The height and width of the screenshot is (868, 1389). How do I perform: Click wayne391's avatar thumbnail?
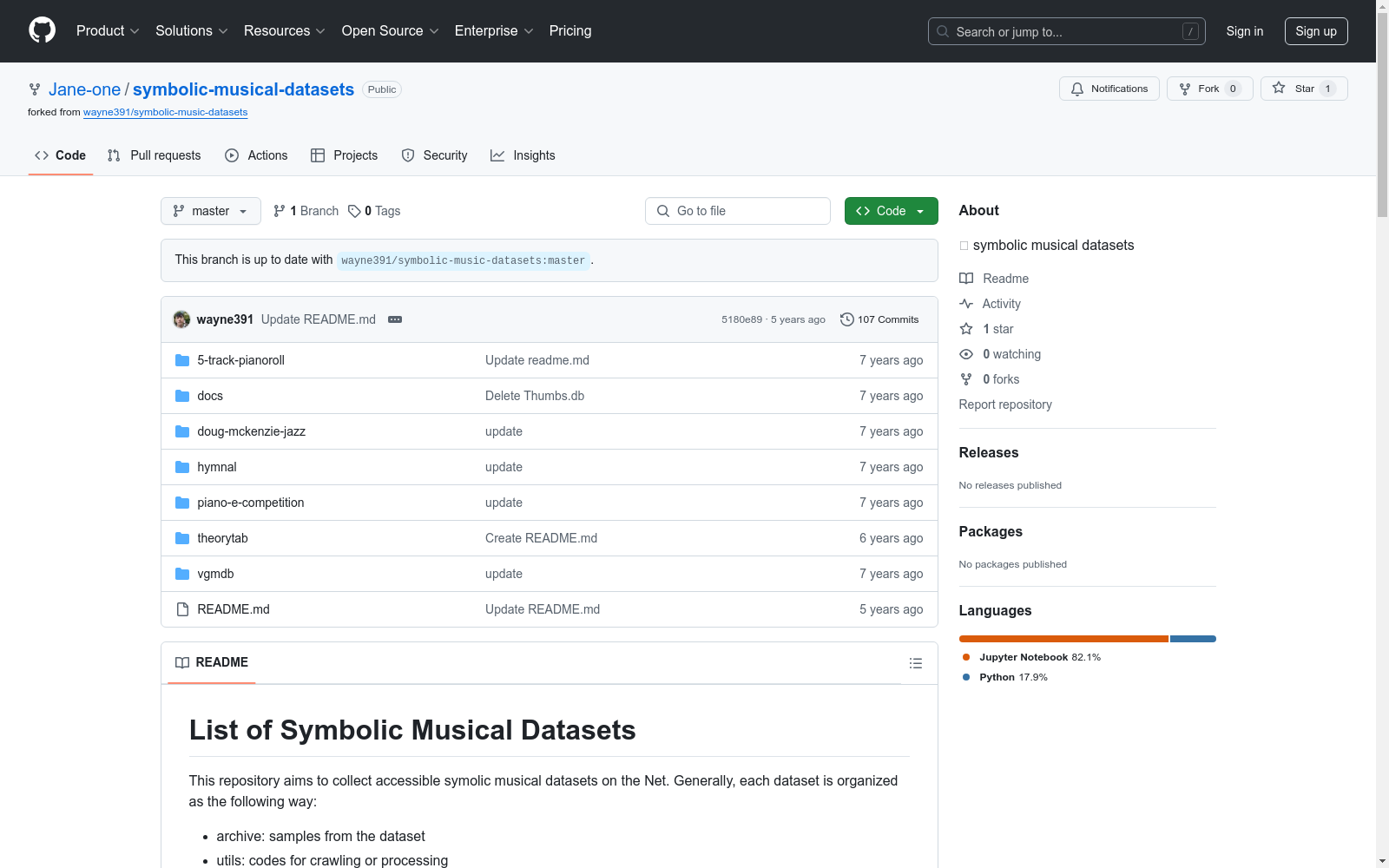click(181, 319)
